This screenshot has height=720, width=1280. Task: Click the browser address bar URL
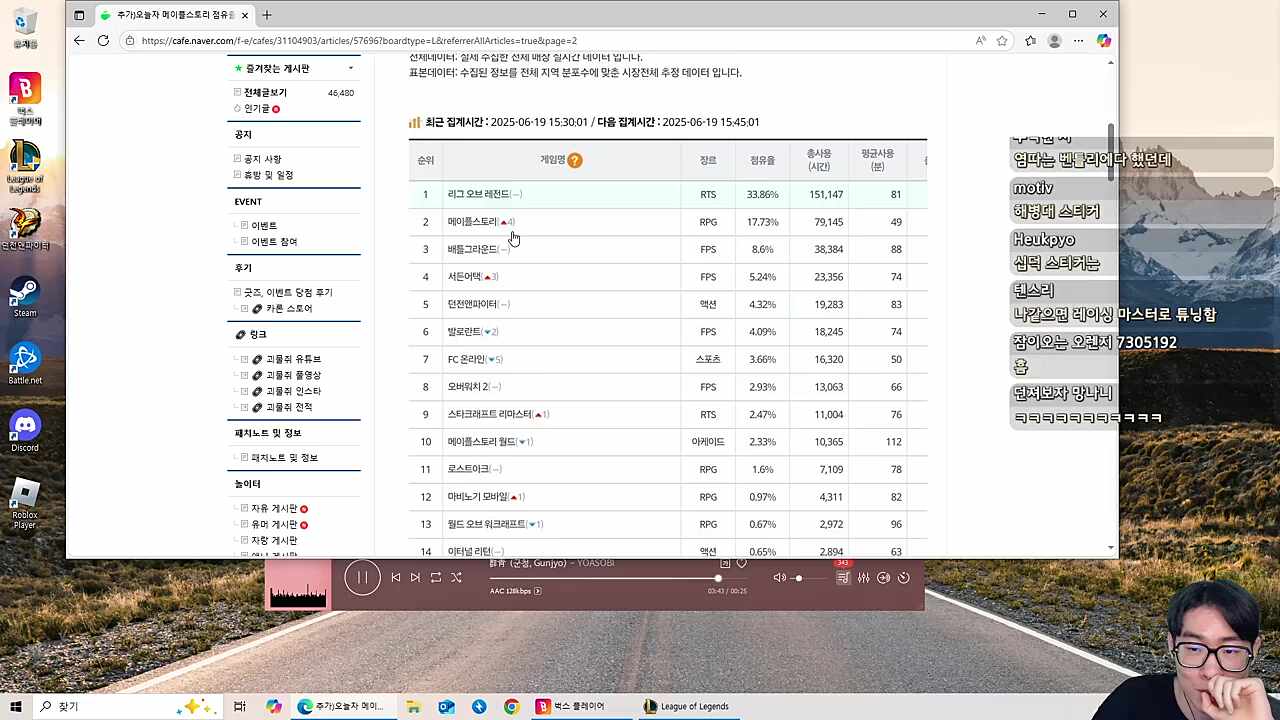tap(359, 41)
